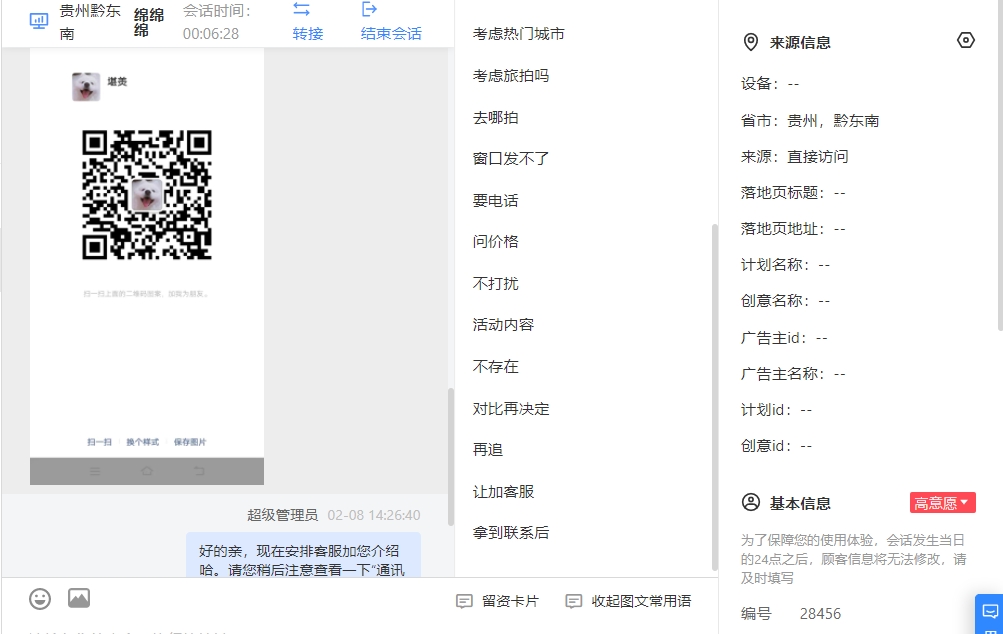Click the 创意id field row
This screenshot has width=1003, height=634.
tap(777, 446)
